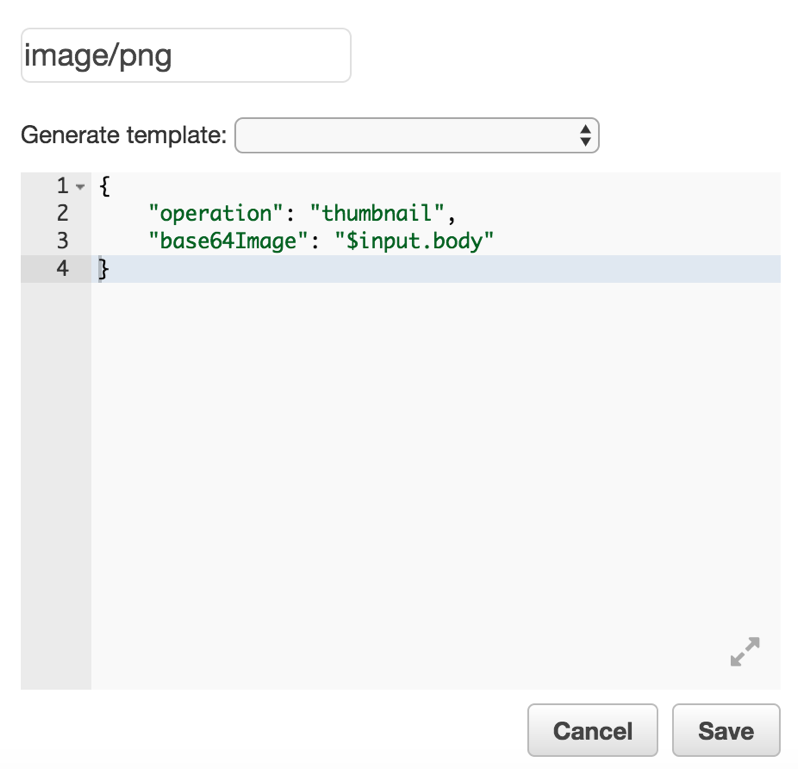The image size is (798, 769).
Task: Click the opening brace on line 1
Action: (104, 186)
